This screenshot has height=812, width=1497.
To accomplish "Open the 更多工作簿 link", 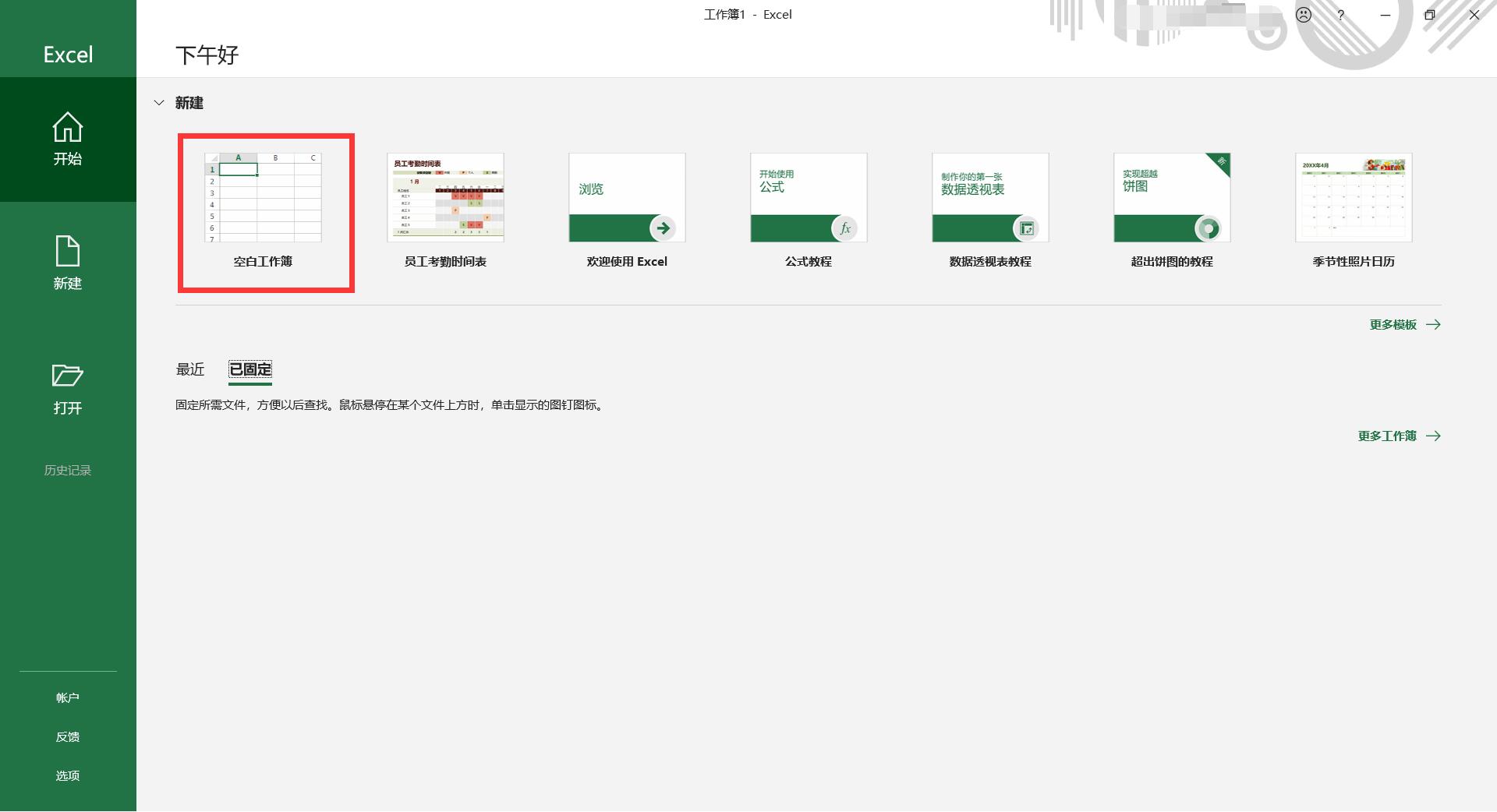I will tap(1387, 436).
